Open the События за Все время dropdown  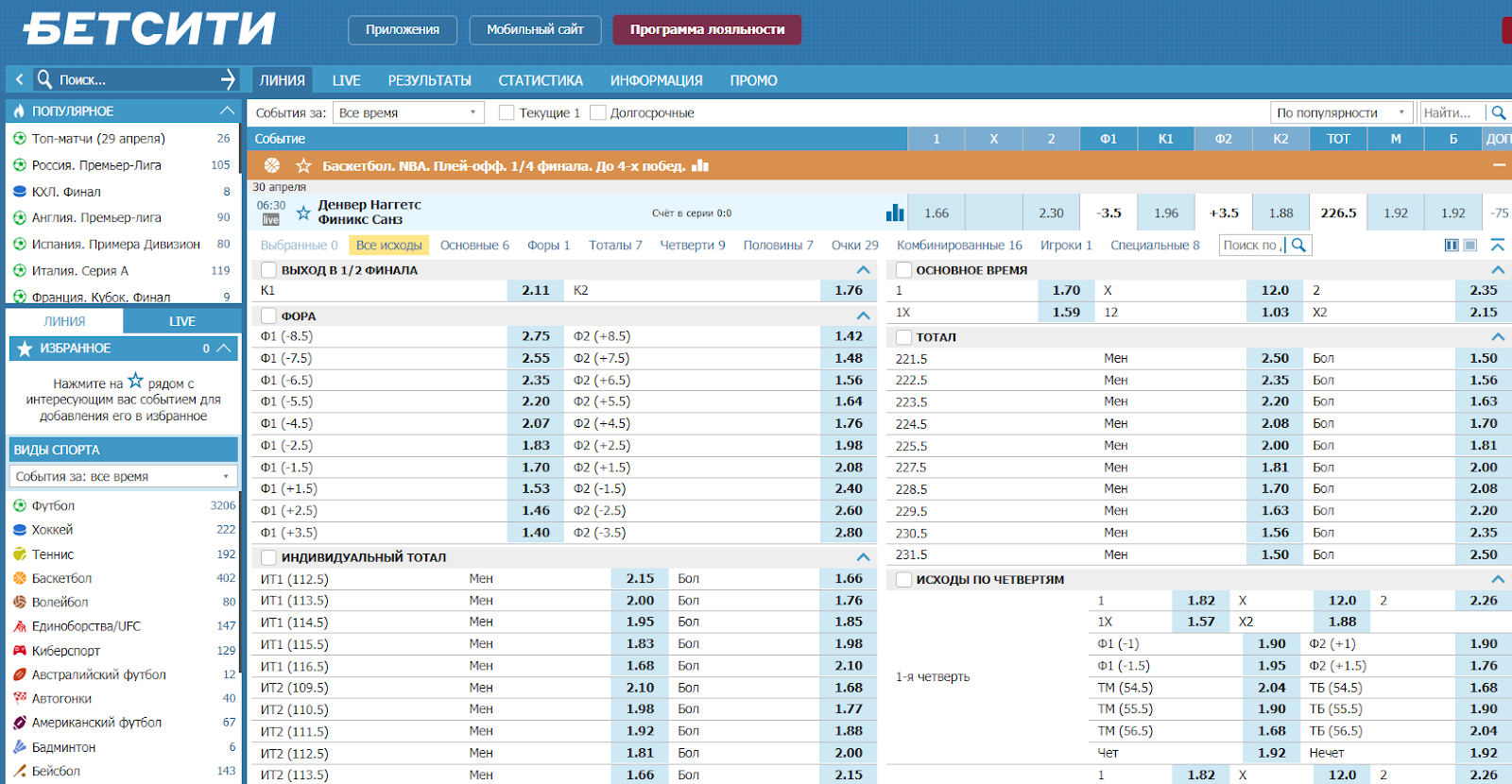[408, 112]
